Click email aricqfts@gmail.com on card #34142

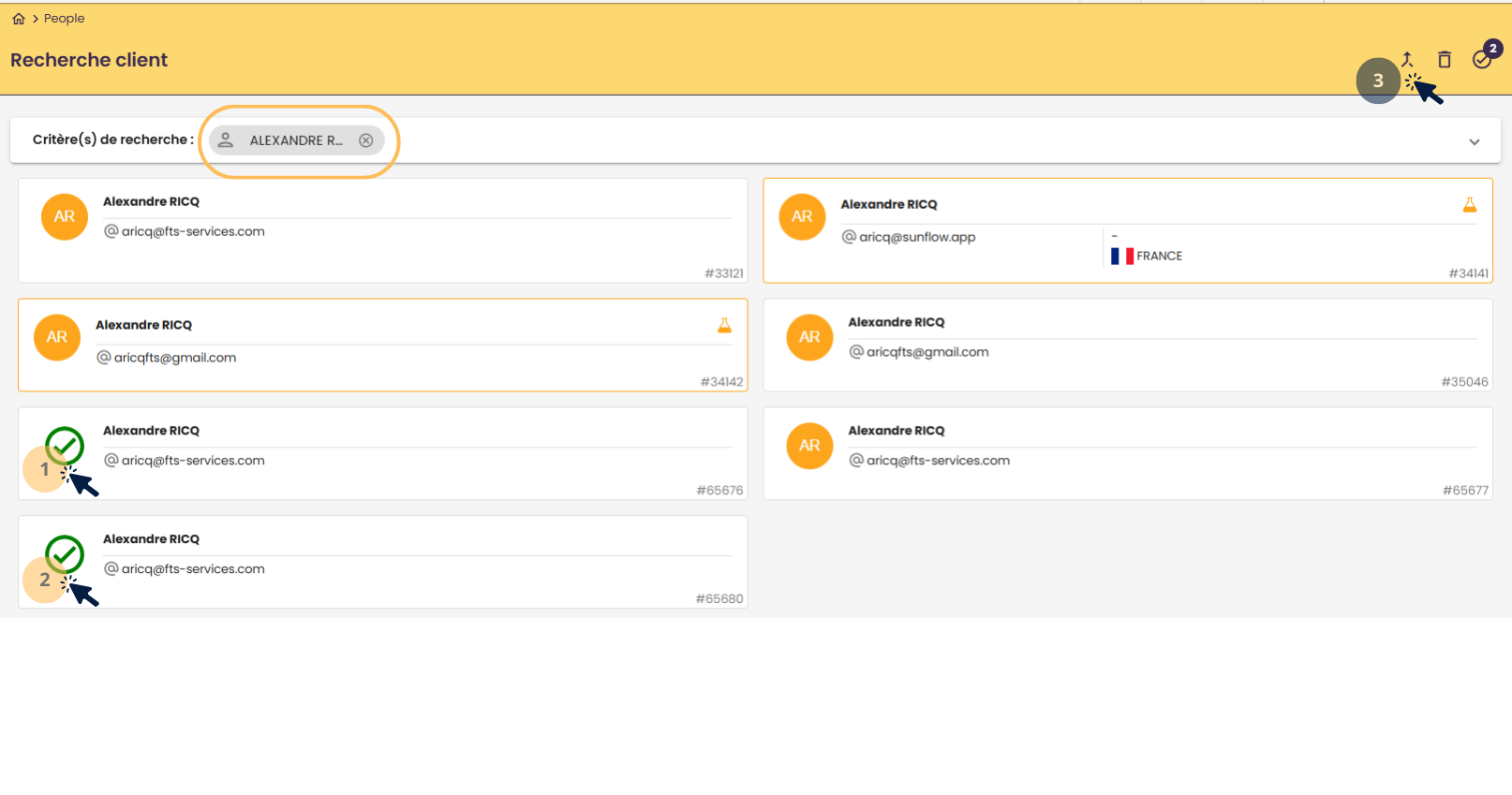[175, 358]
